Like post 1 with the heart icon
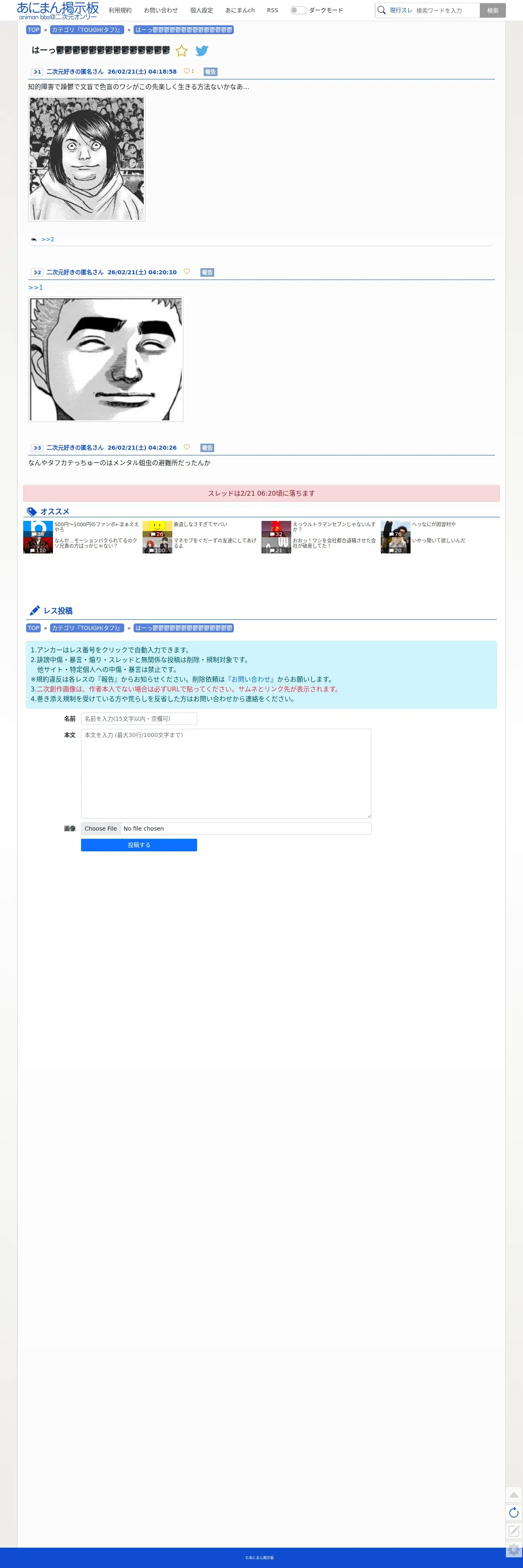 click(187, 71)
